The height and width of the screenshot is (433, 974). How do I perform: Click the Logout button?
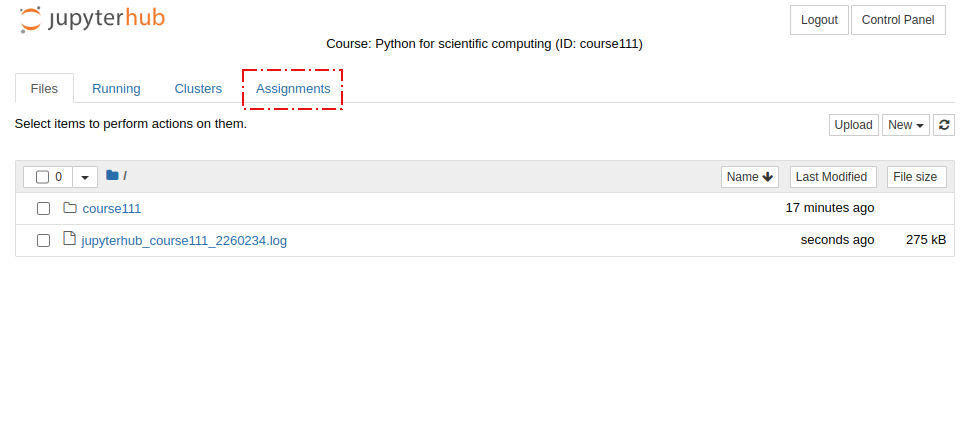819,20
